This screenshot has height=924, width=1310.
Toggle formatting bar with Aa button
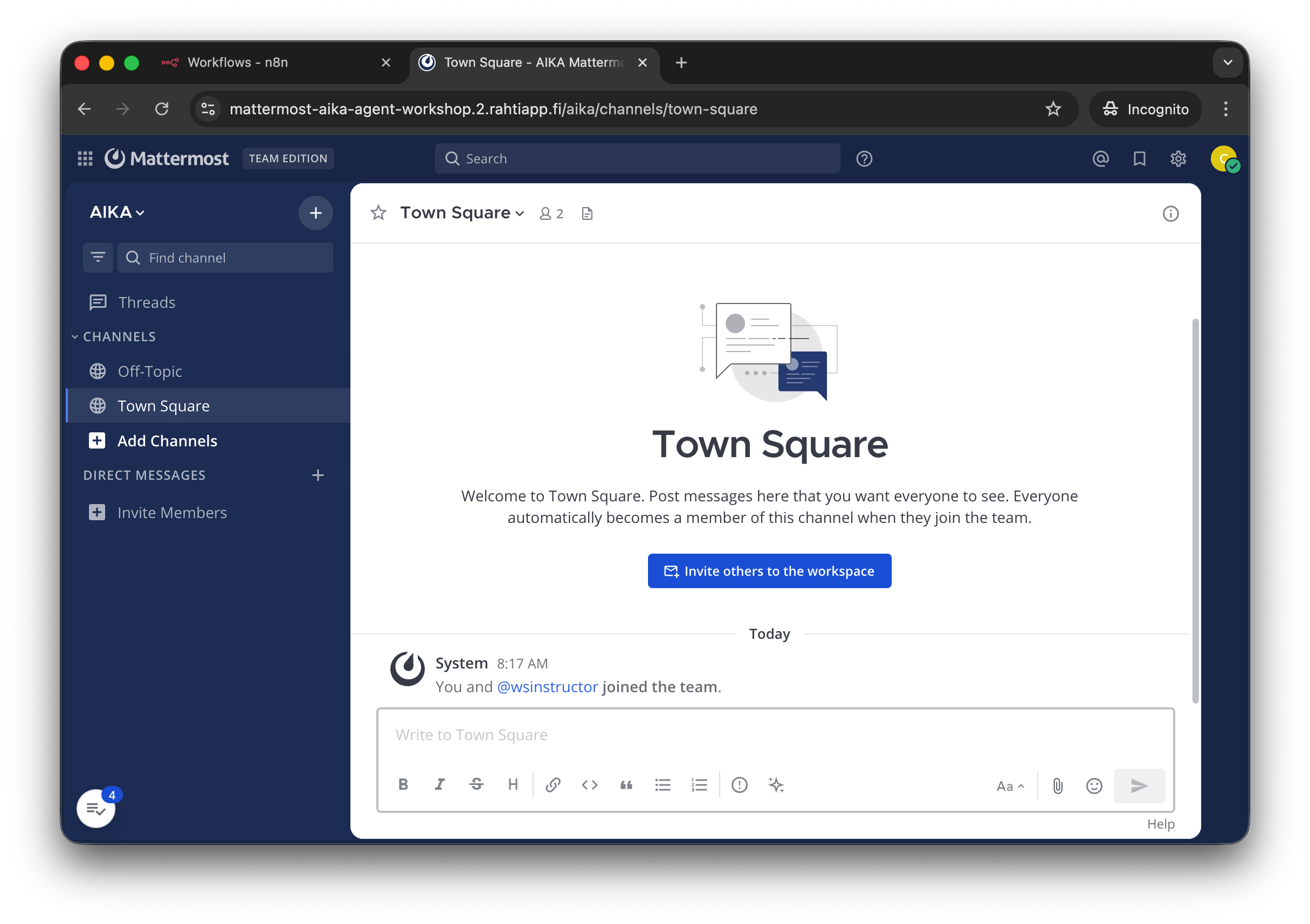coord(1010,786)
